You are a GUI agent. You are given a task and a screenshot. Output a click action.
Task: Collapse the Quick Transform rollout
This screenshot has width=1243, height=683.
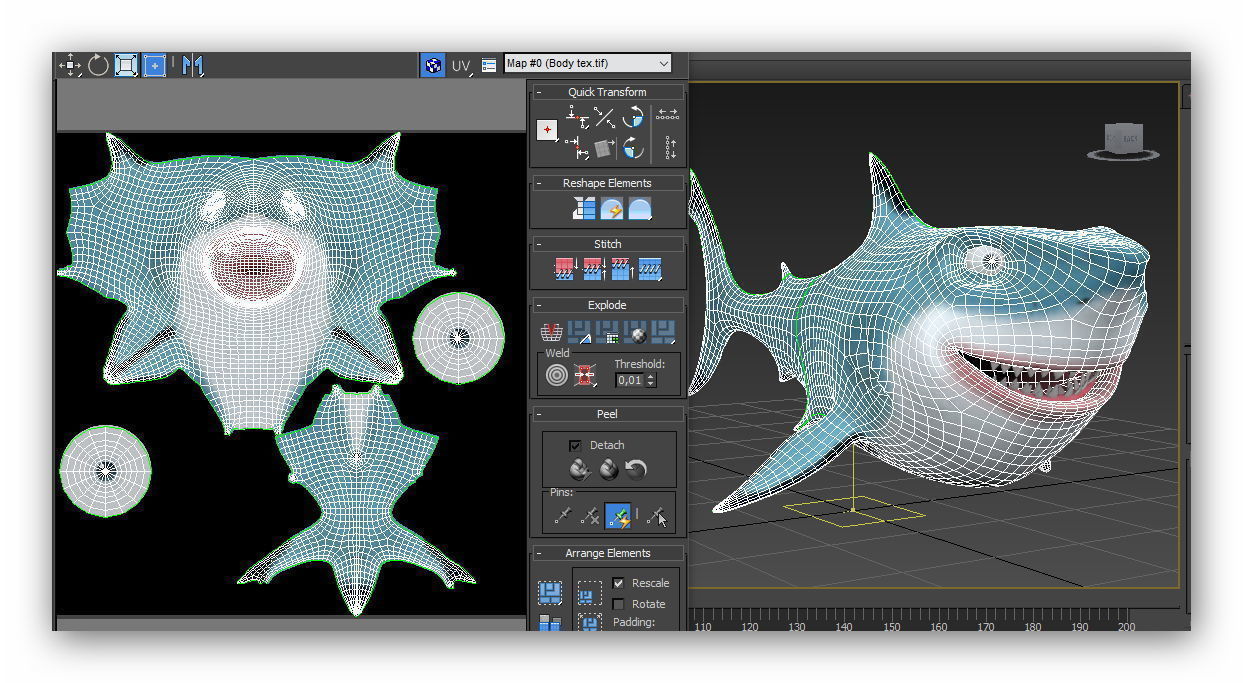pyautogui.click(x=539, y=92)
